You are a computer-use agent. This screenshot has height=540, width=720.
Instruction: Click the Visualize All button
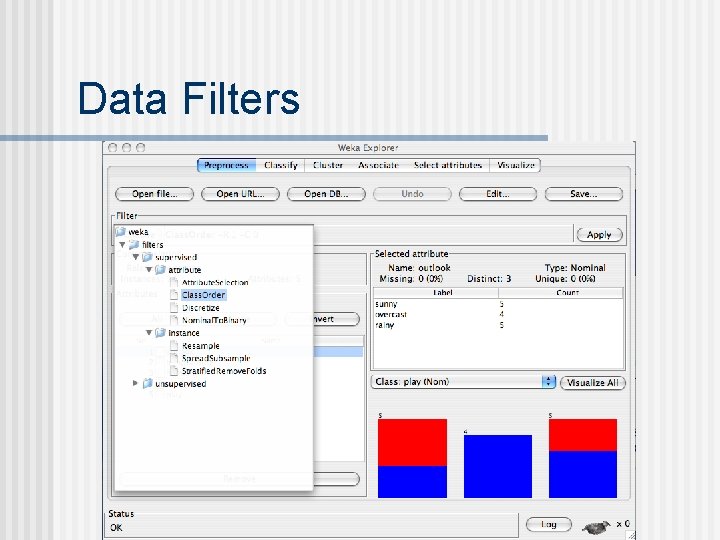[x=593, y=382]
